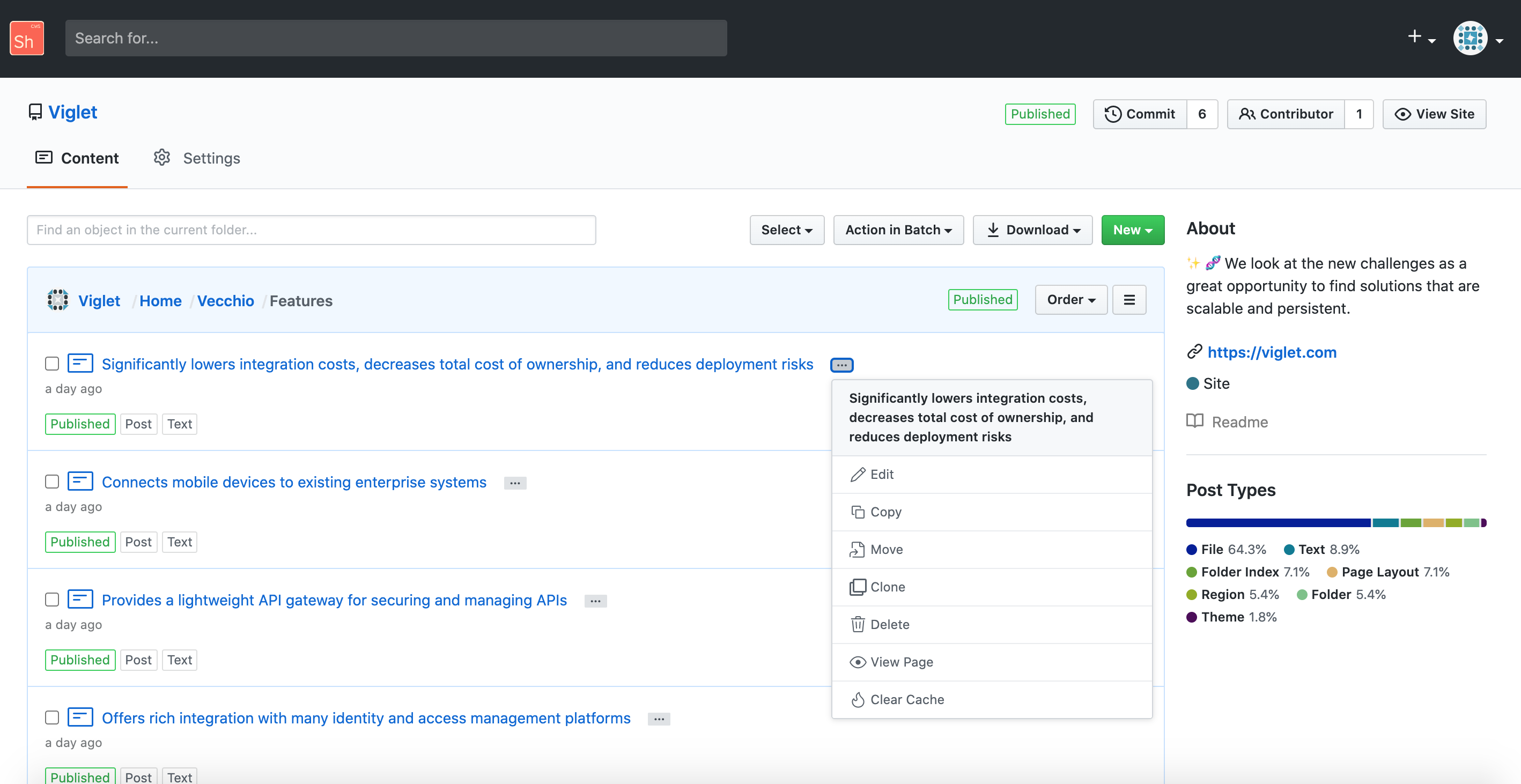
Task: Click the Readme book icon
Action: tap(1194, 421)
